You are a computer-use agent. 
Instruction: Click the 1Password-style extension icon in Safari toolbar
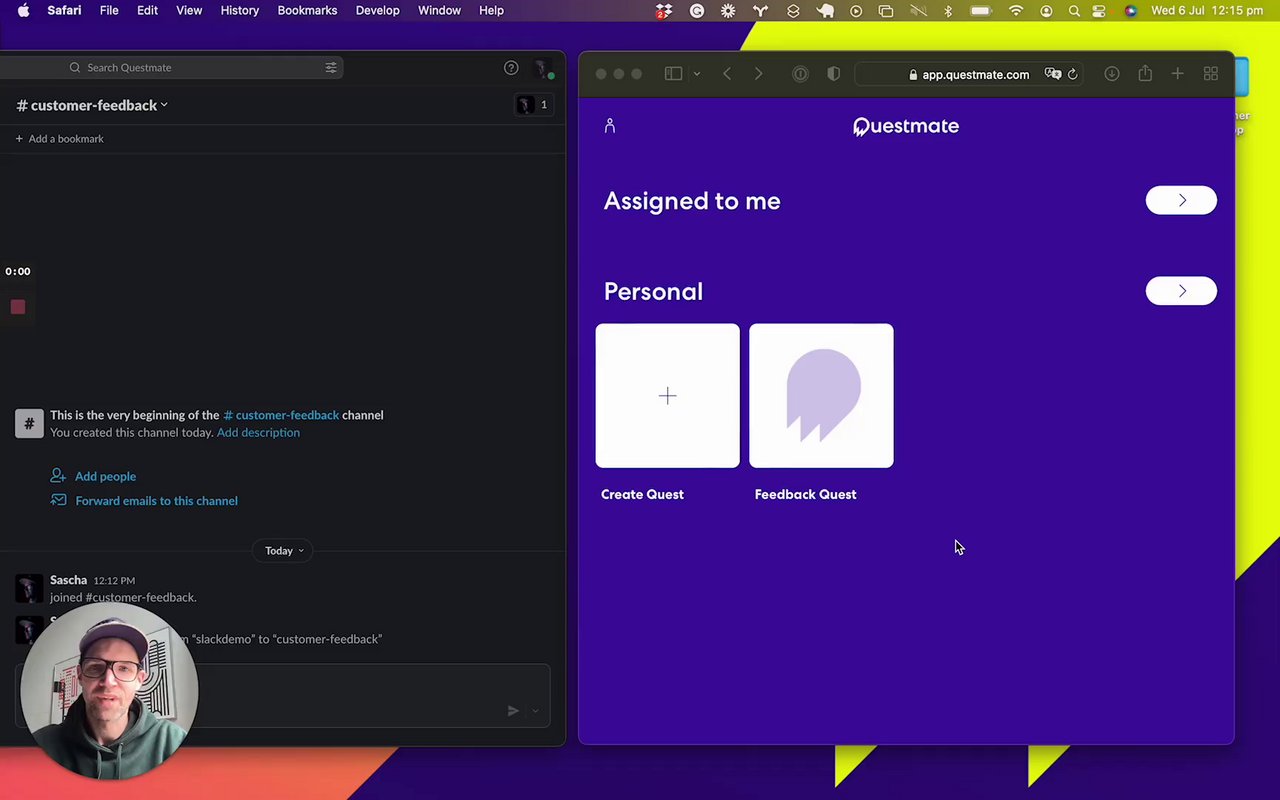pyautogui.click(x=800, y=74)
